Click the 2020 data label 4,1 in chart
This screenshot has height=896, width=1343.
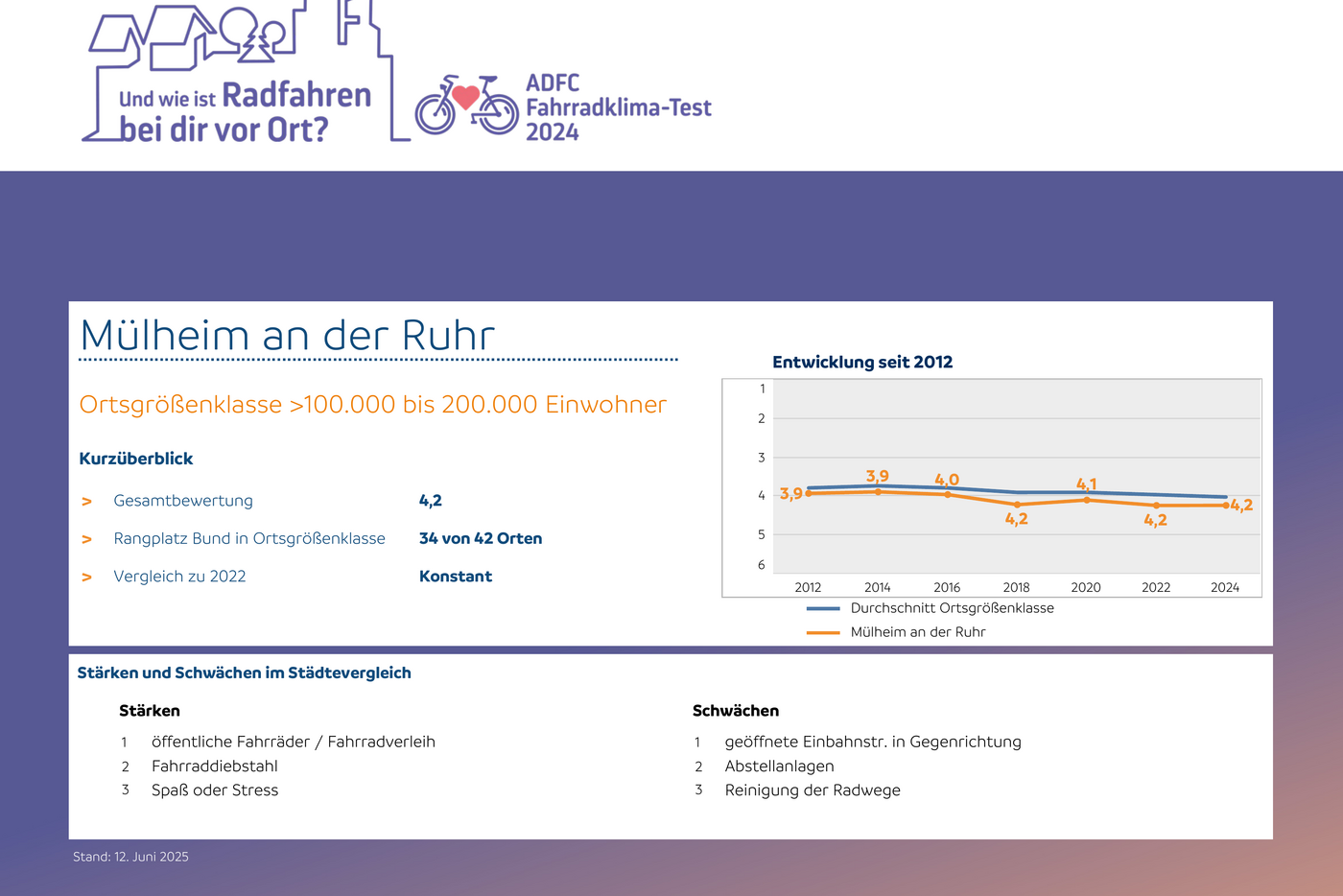(x=1086, y=483)
